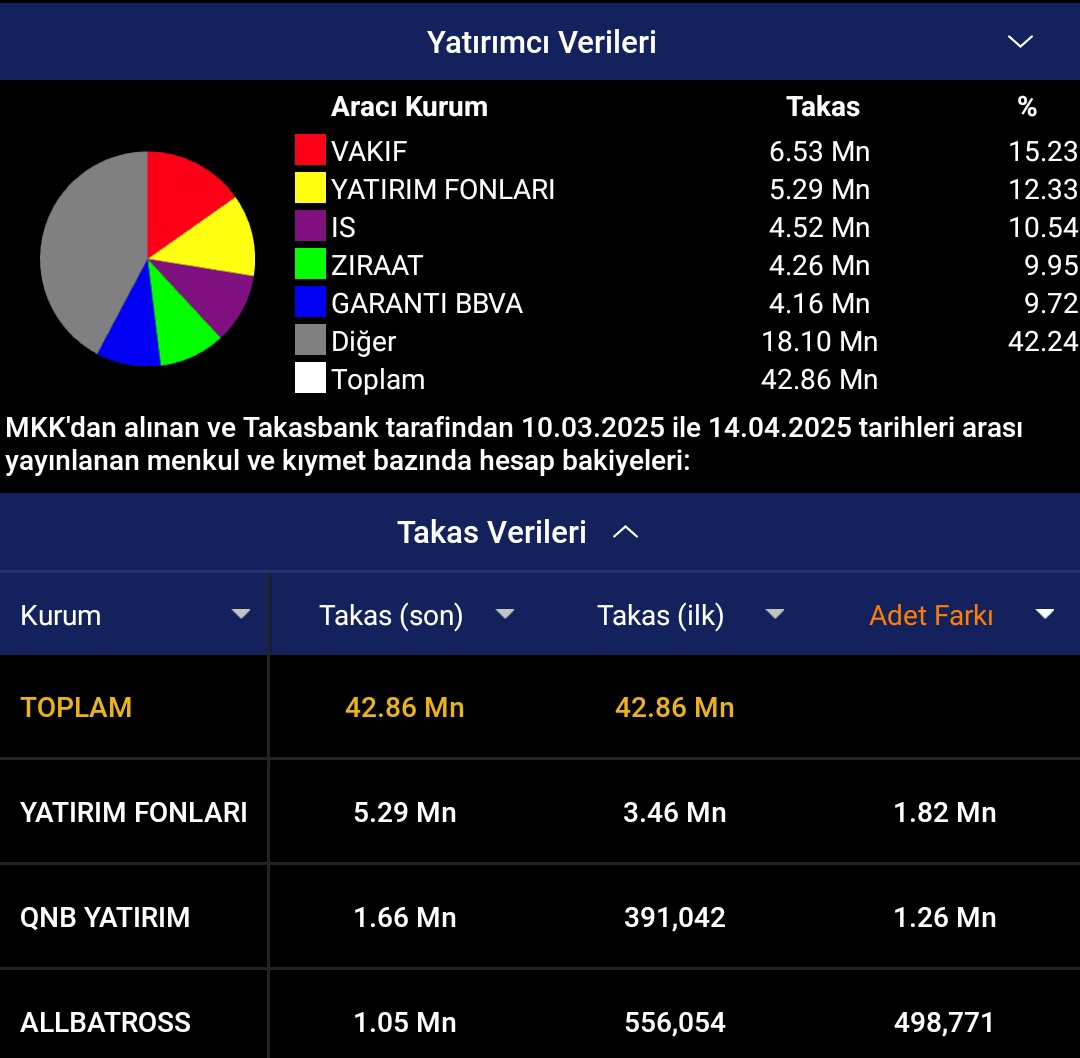The height and width of the screenshot is (1058, 1080).
Task: Click the 18.10 Mn Diğer takas value
Action: click(x=820, y=341)
